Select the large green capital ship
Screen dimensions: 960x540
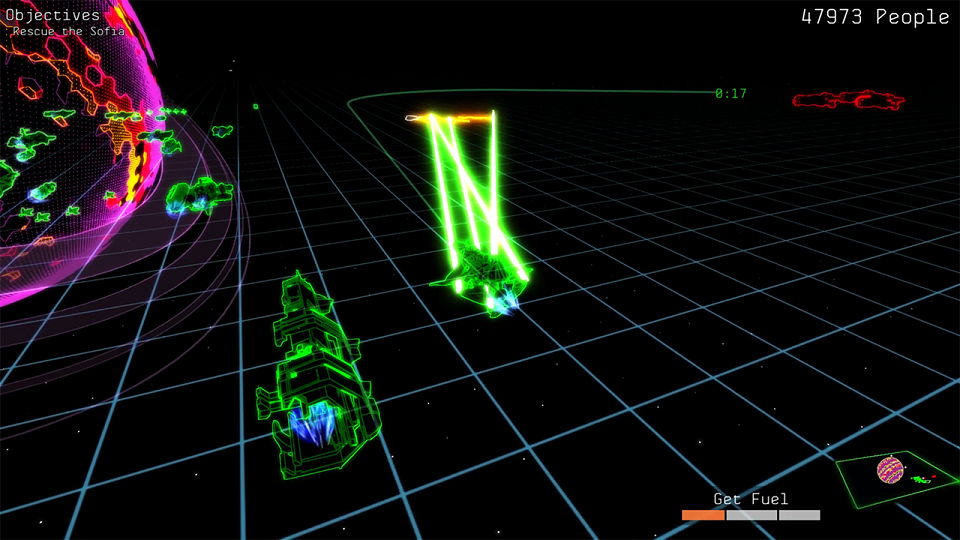tap(317, 377)
